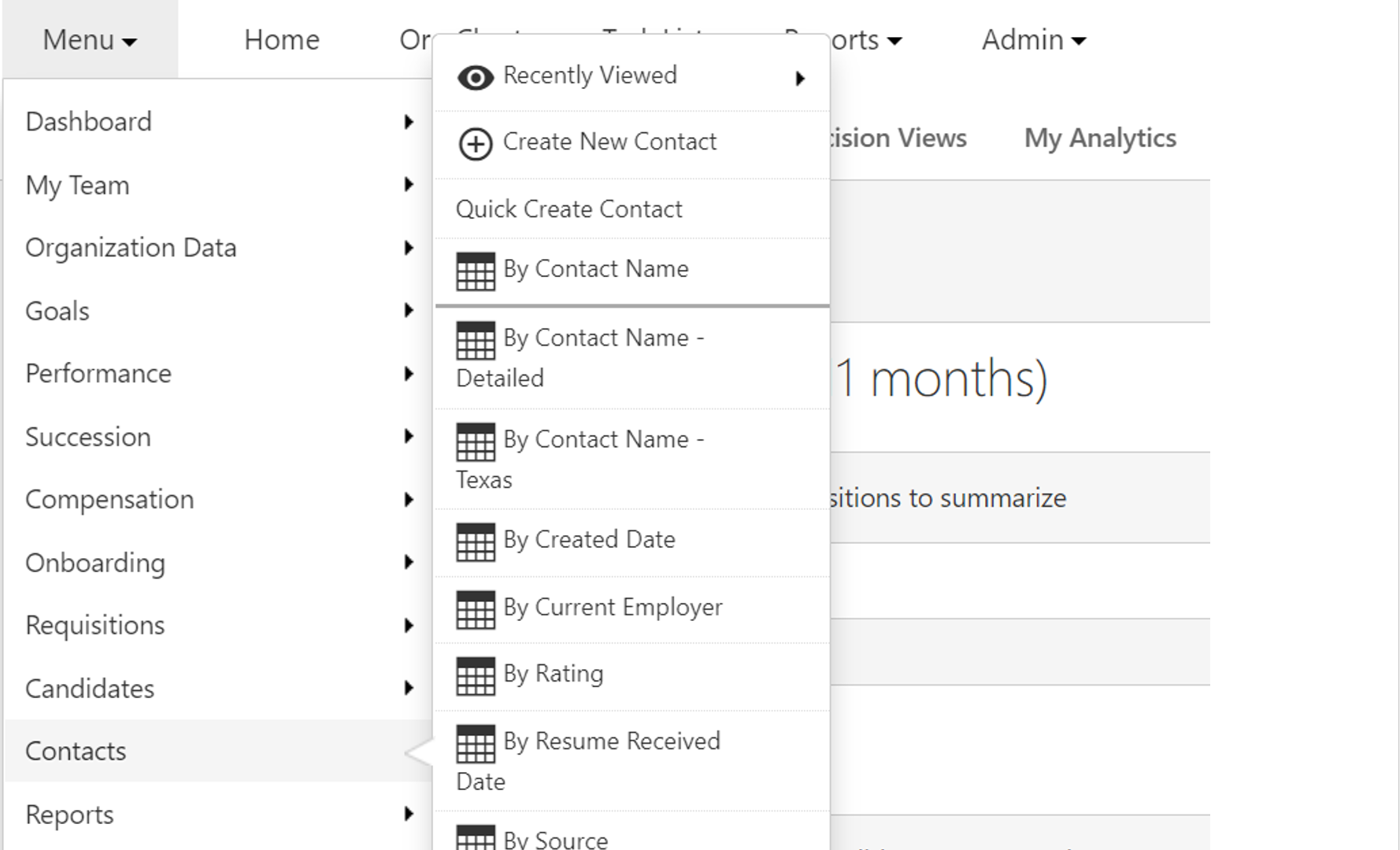Click the grid icon beside By Current Employer
Screen dimensions: 1400x850
pos(476,610)
